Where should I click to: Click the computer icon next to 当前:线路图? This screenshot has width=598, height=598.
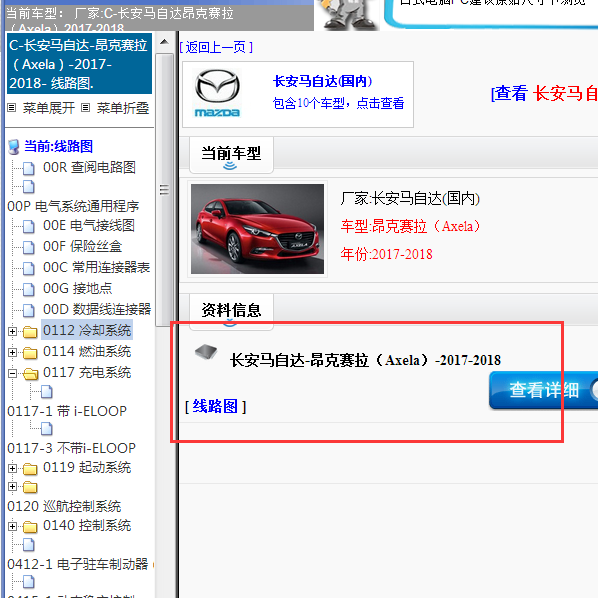[x=14, y=147]
